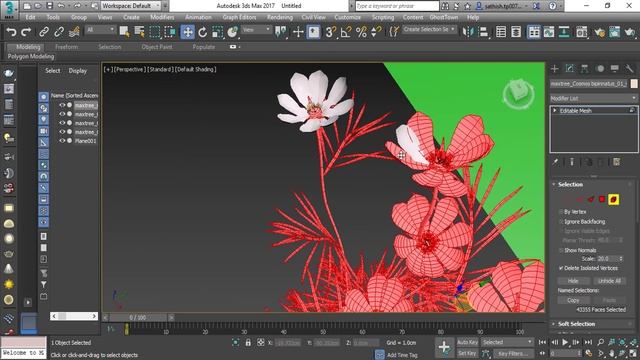
Task: Open the View reference coordinate dropdown
Action: coord(256,30)
